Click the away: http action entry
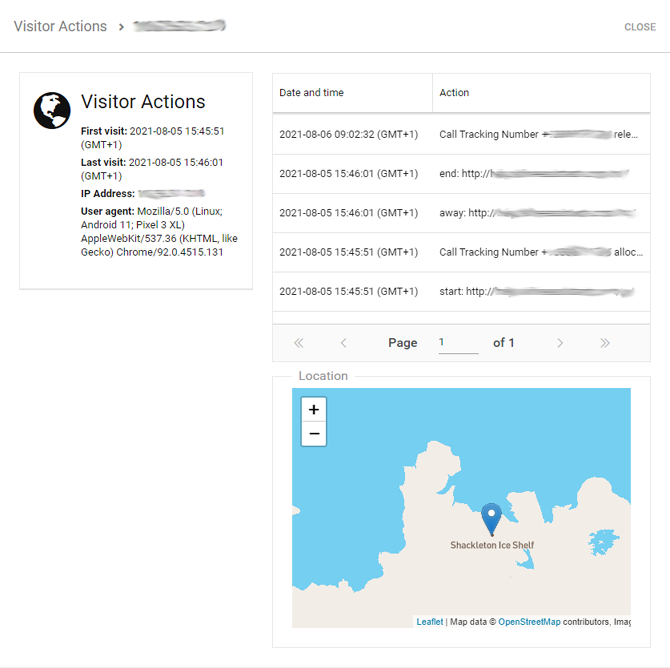Image resolution: width=670 pixels, height=668 pixels. coord(538,213)
